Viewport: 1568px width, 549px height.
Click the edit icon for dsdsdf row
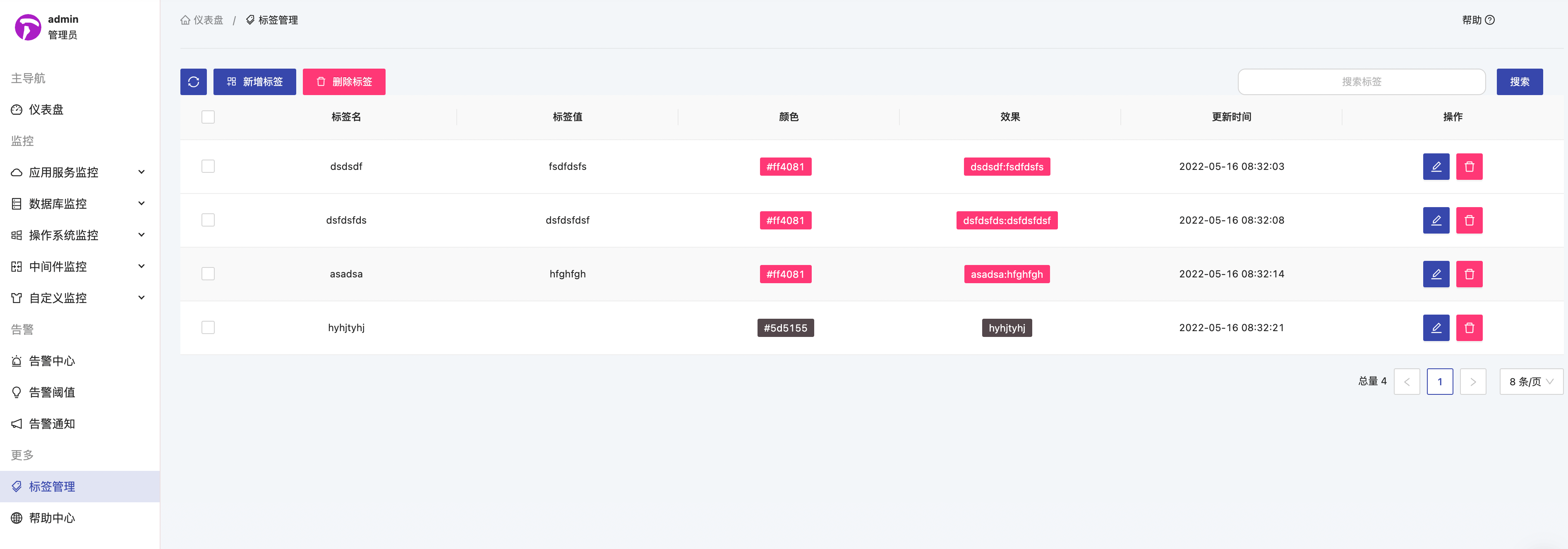pyautogui.click(x=1436, y=166)
